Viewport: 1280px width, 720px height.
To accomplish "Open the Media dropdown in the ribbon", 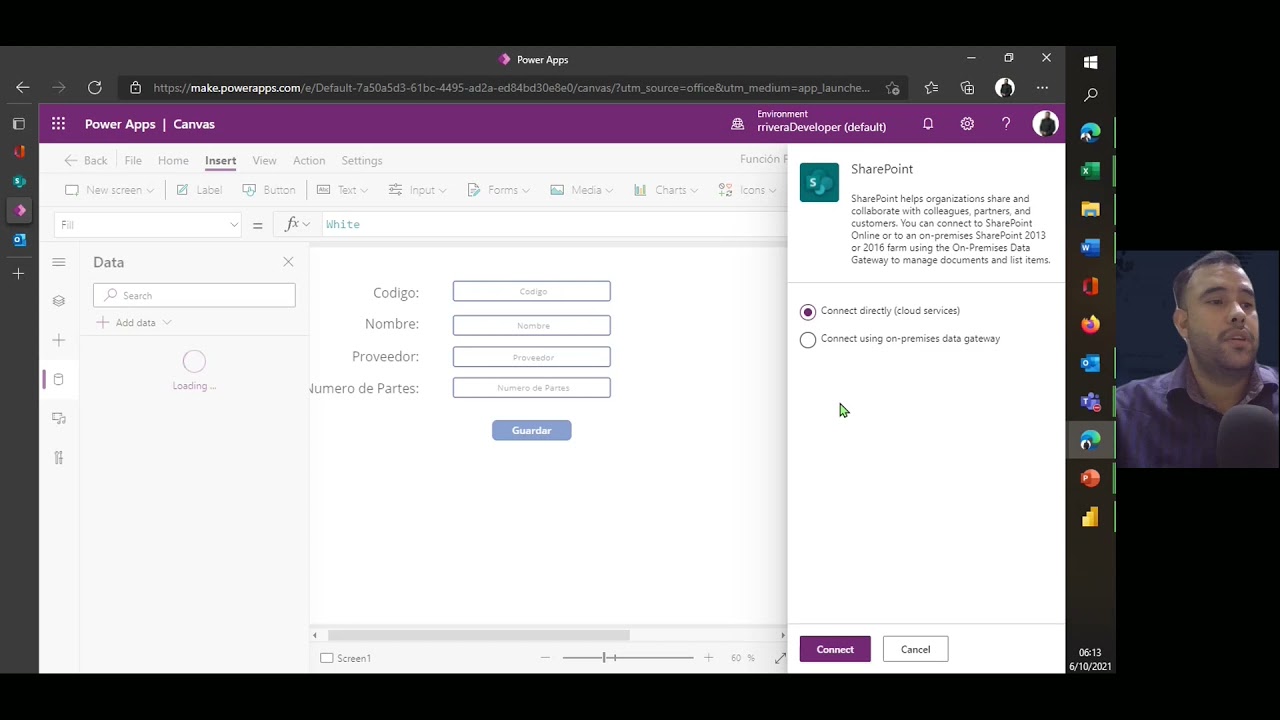I will (x=582, y=190).
